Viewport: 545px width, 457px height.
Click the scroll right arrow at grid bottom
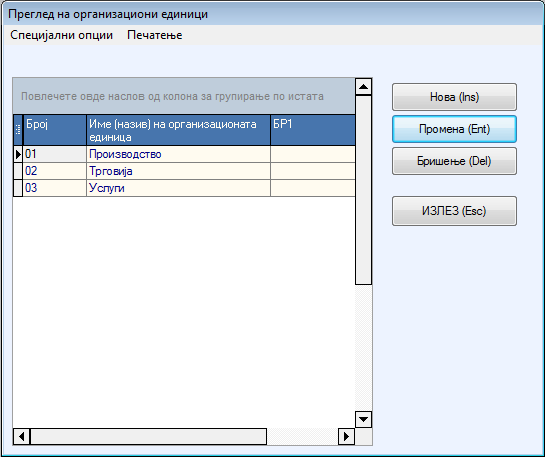(x=346, y=436)
